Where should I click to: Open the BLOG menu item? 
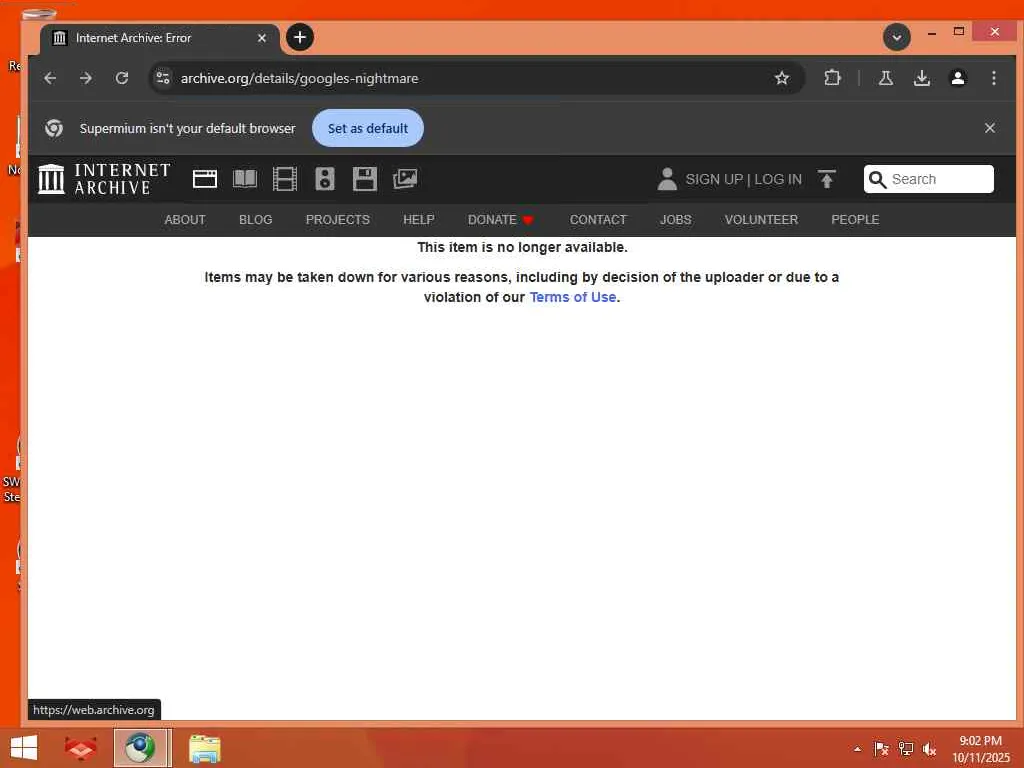tap(255, 220)
